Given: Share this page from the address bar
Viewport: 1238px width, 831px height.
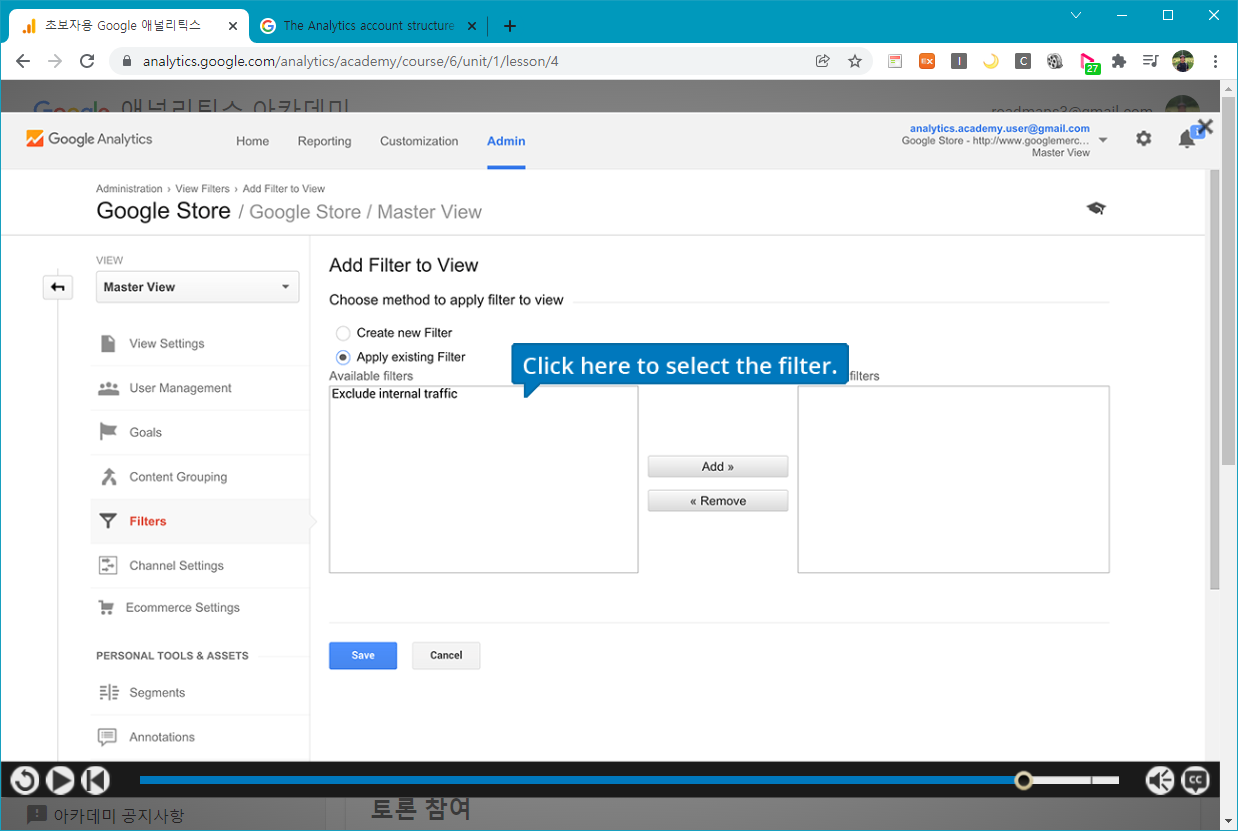Looking at the screenshot, I should (823, 61).
